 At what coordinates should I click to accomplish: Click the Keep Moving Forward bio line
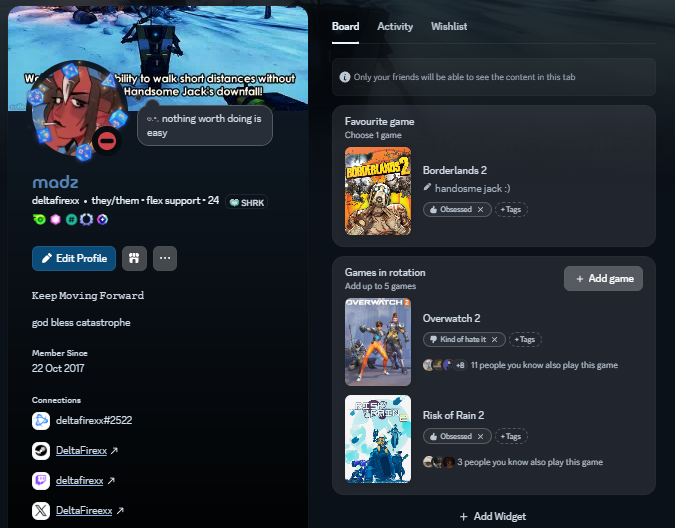(x=88, y=296)
